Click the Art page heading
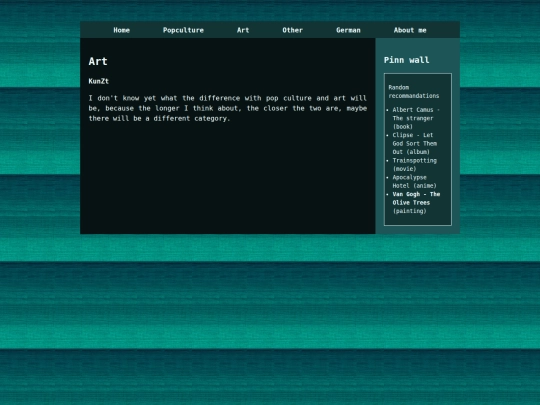This screenshot has height=405, width=540. 98,61
